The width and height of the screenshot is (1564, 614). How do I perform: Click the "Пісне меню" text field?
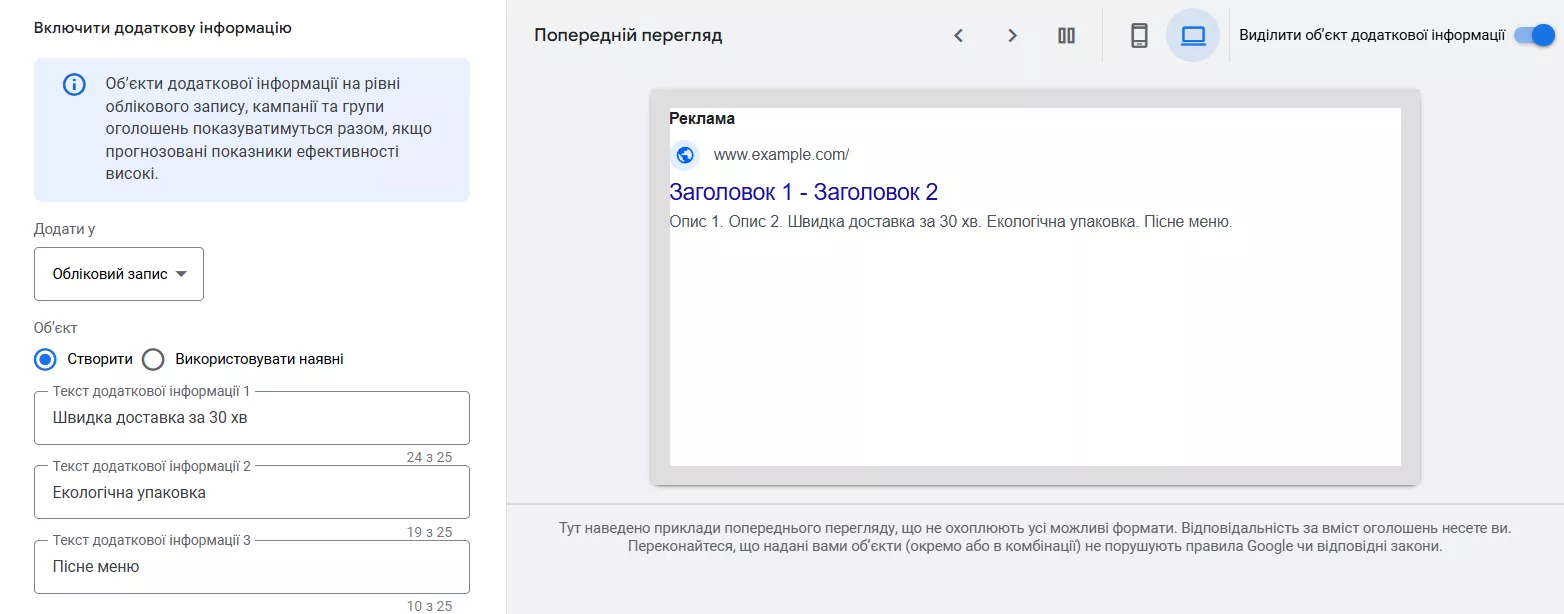pyautogui.click(x=251, y=566)
